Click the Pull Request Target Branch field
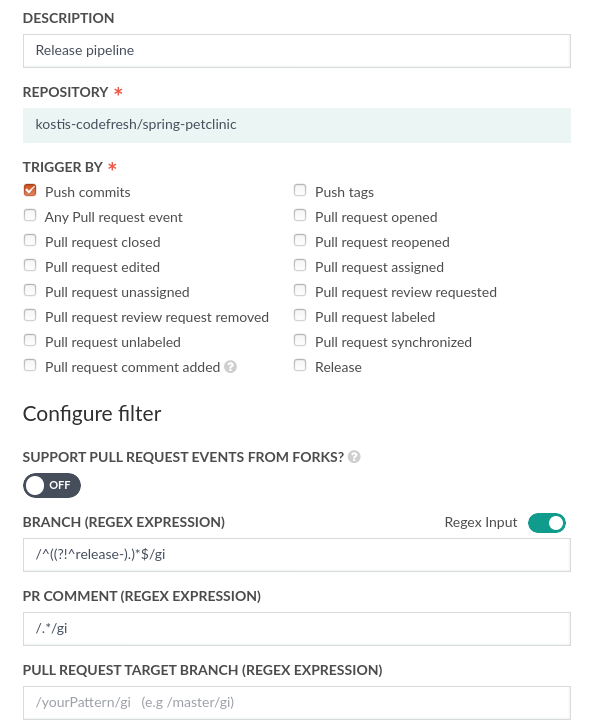The image size is (592, 726). (297, 703)
